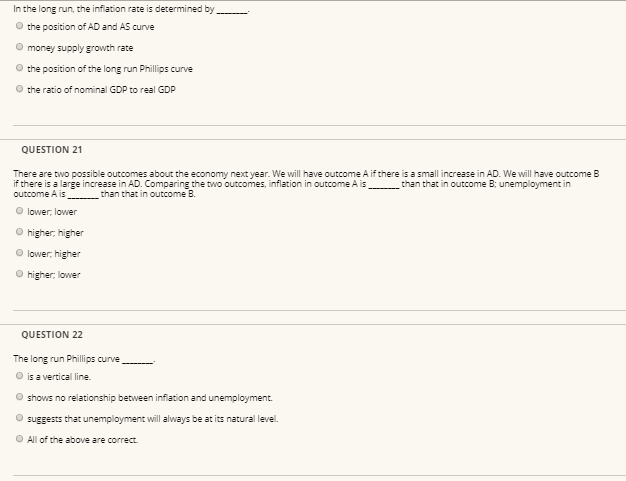Choose 'higher; lower' option in Question 21
The image size is (626, 481).
click(x=19, y=273)
